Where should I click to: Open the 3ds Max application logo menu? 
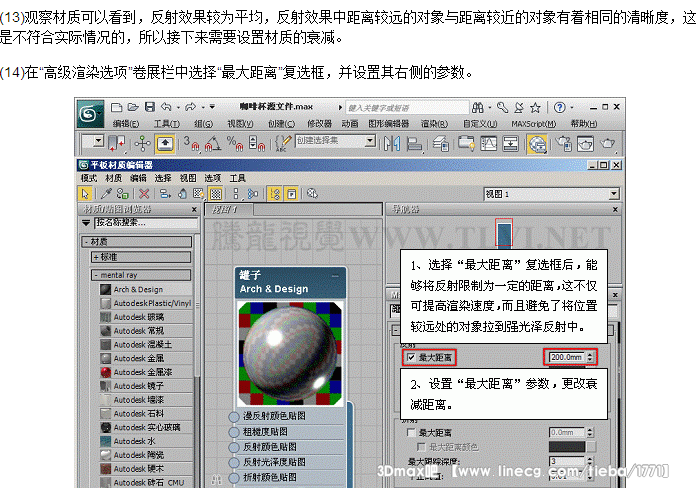[91, 114]
